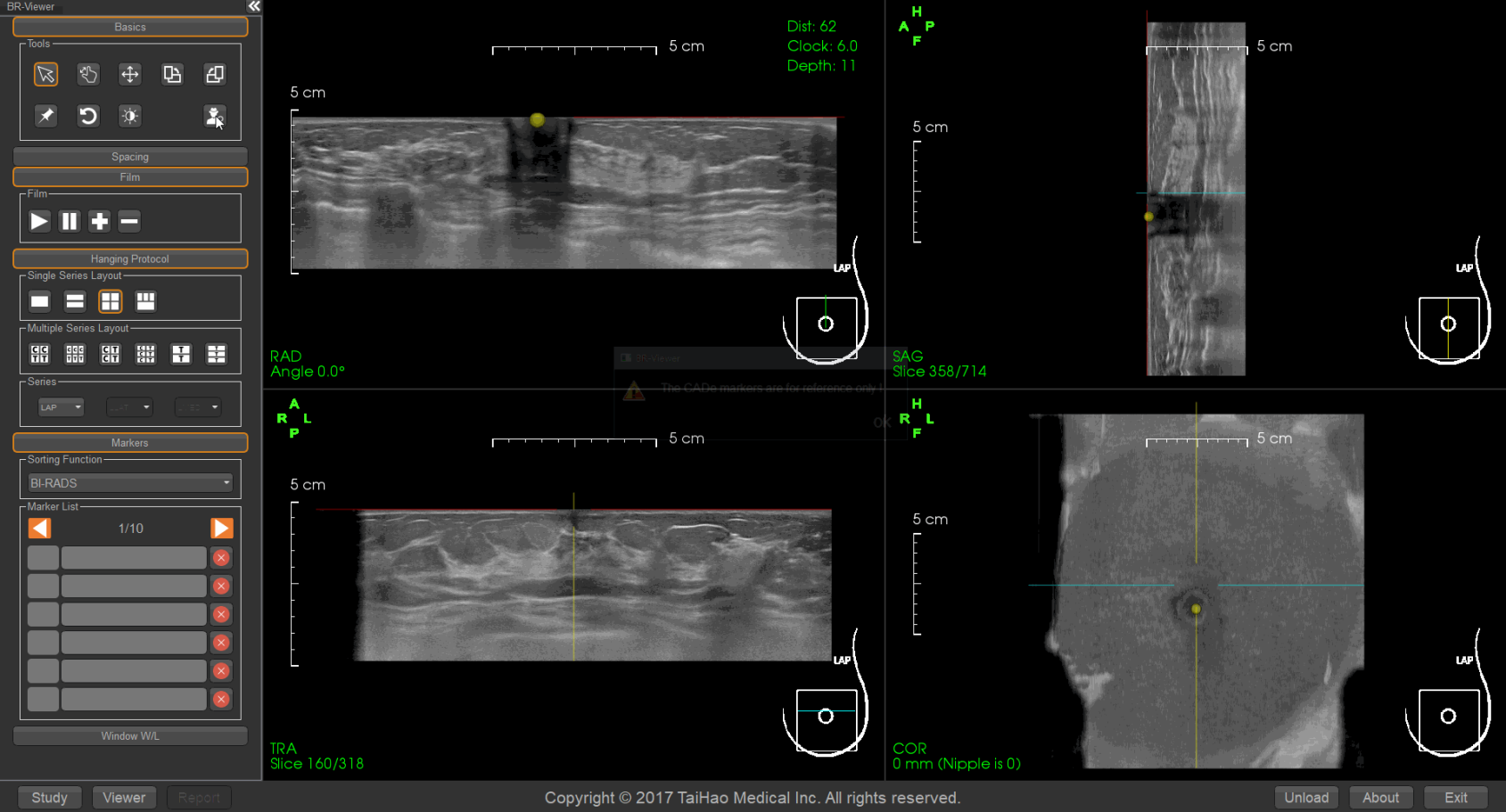Image resolution: width=1506 pixels, height=812 pixels.
Task: Pause the film playback
Action: coord(70,221)
